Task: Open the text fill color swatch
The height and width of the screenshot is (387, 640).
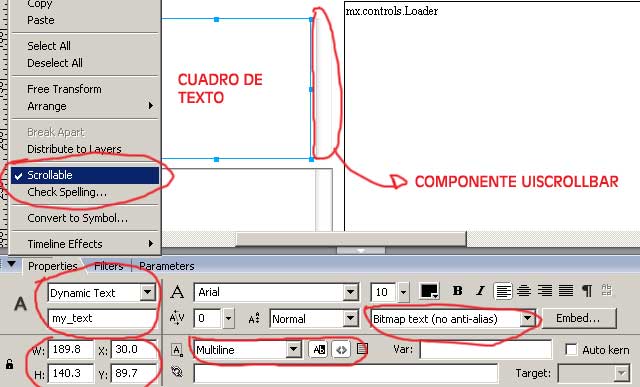Action: (429, 291)
